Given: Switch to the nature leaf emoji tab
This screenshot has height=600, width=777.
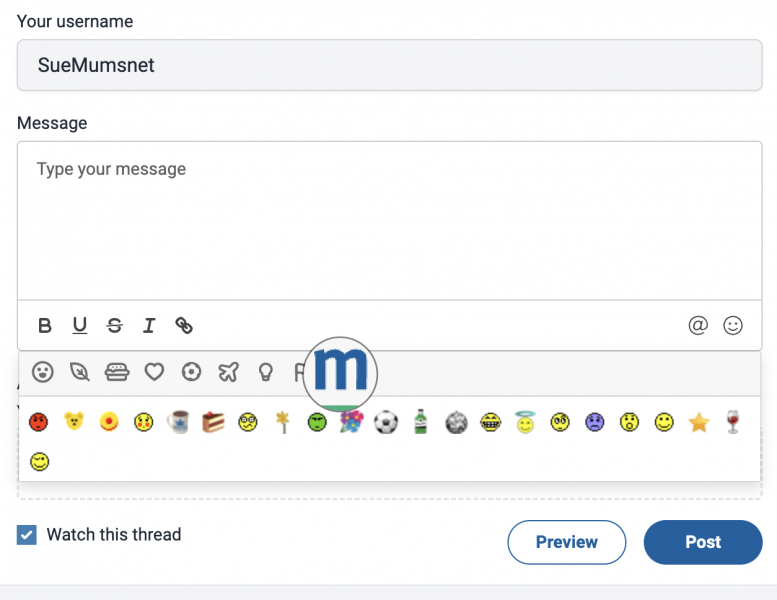Looking at the screenshot, I should pos(79,372).
